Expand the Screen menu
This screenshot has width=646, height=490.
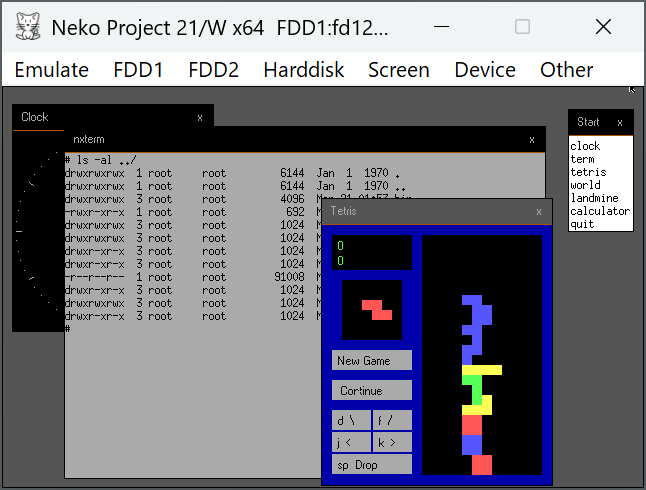point(398,70)
